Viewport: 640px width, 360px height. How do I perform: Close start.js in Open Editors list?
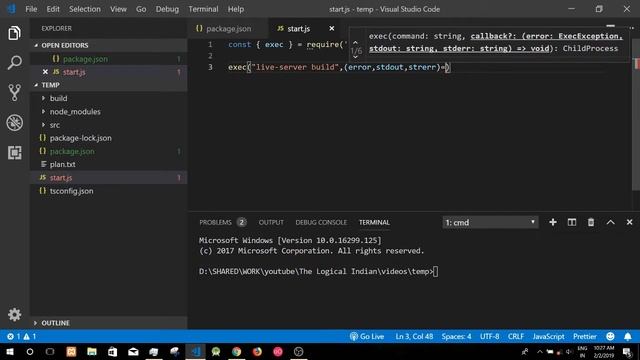(45, 72)
